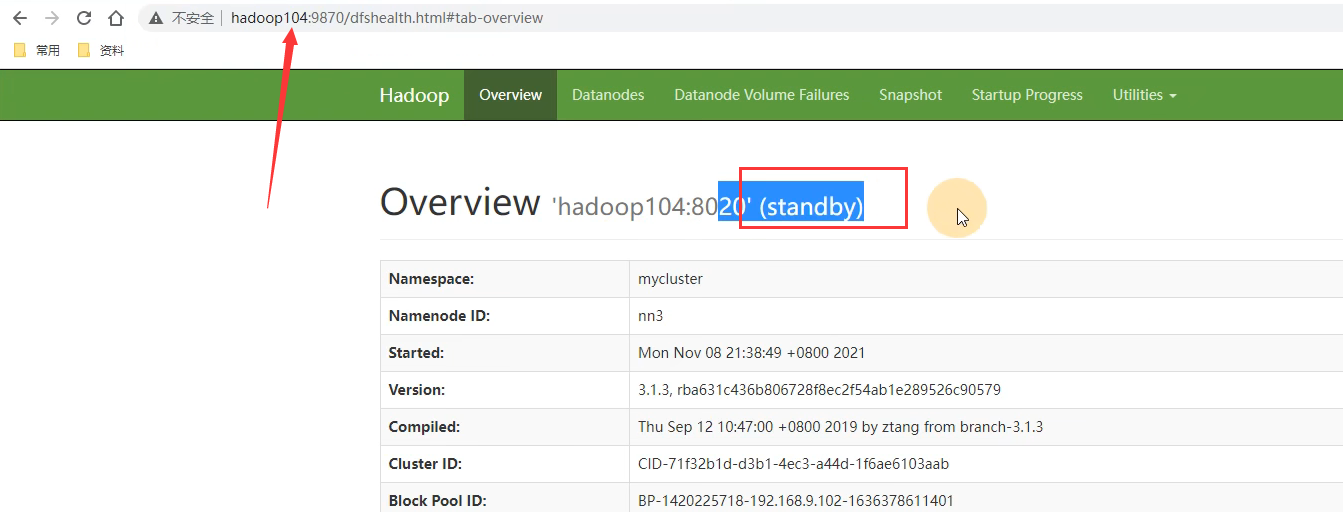Screen dimensions: 1343x512
Task: Open the 常用 bookmarks folder
Action: tap(37, 50)
